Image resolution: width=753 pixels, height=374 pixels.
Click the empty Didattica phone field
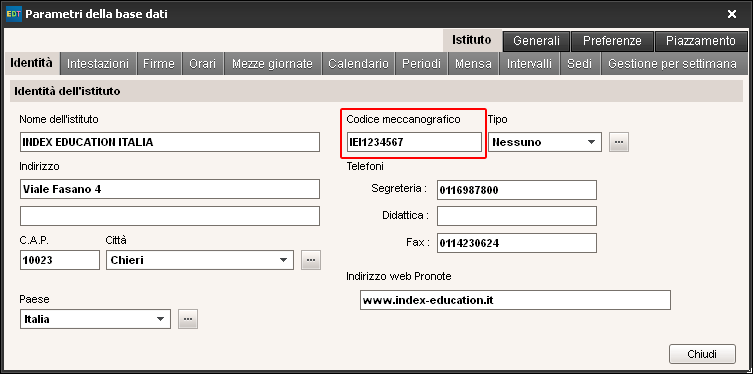click(x=517, y=216)
